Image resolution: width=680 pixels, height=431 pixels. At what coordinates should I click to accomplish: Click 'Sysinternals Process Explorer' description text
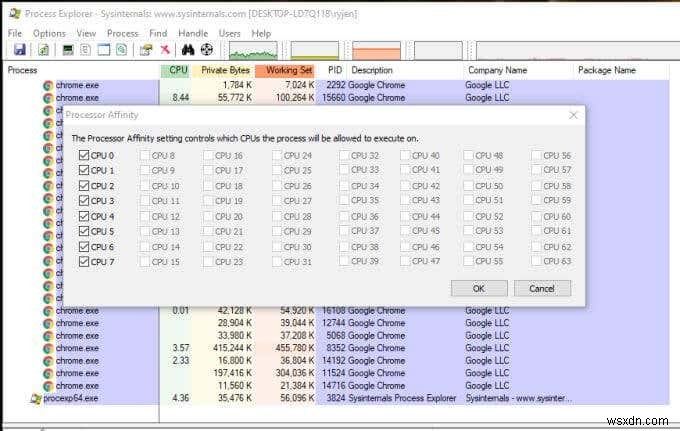click(x=402, y=398)
